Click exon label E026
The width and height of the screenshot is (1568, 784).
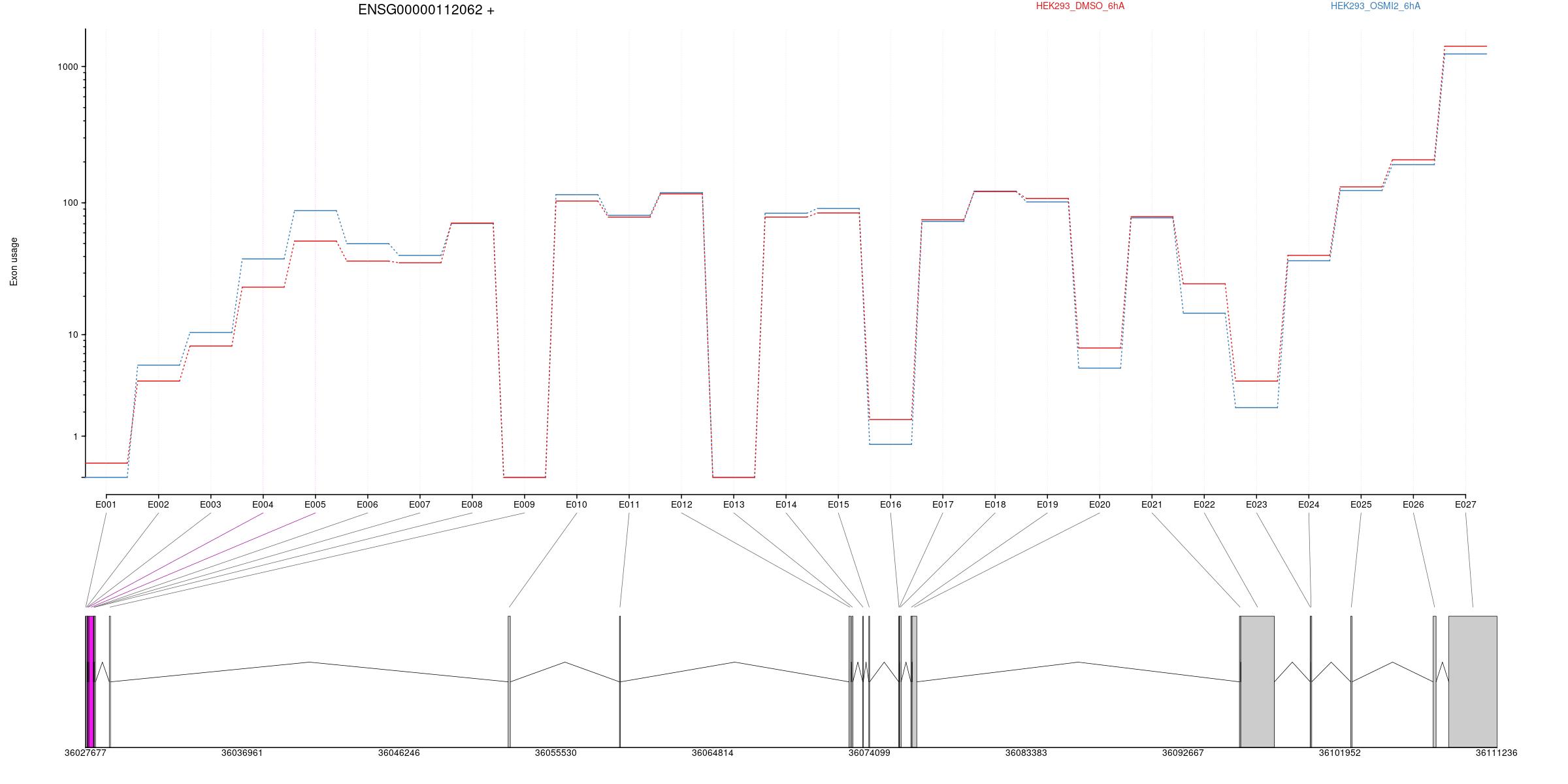click(1413, 504)
